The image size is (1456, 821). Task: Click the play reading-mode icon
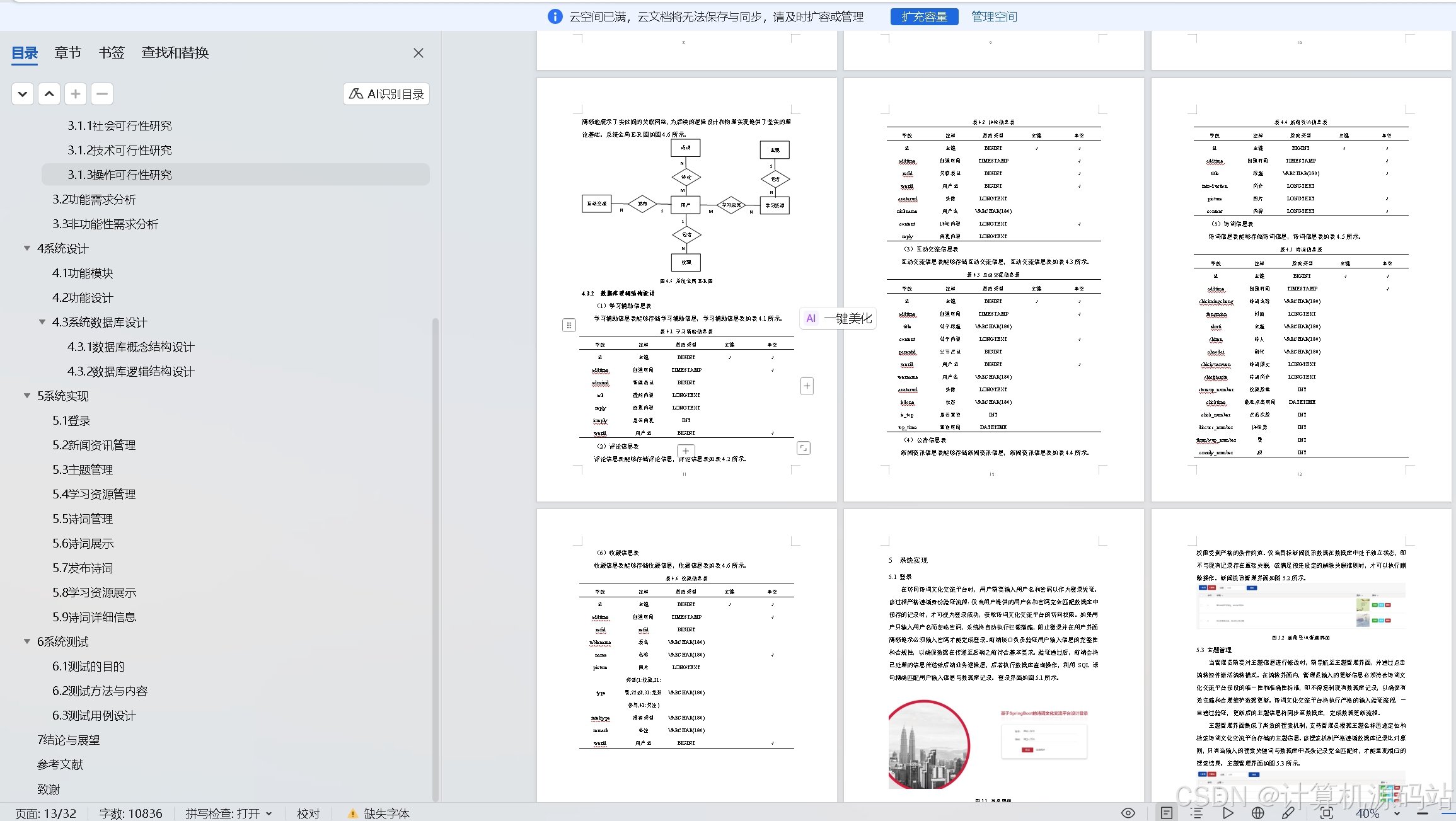tap(1227, 813)
